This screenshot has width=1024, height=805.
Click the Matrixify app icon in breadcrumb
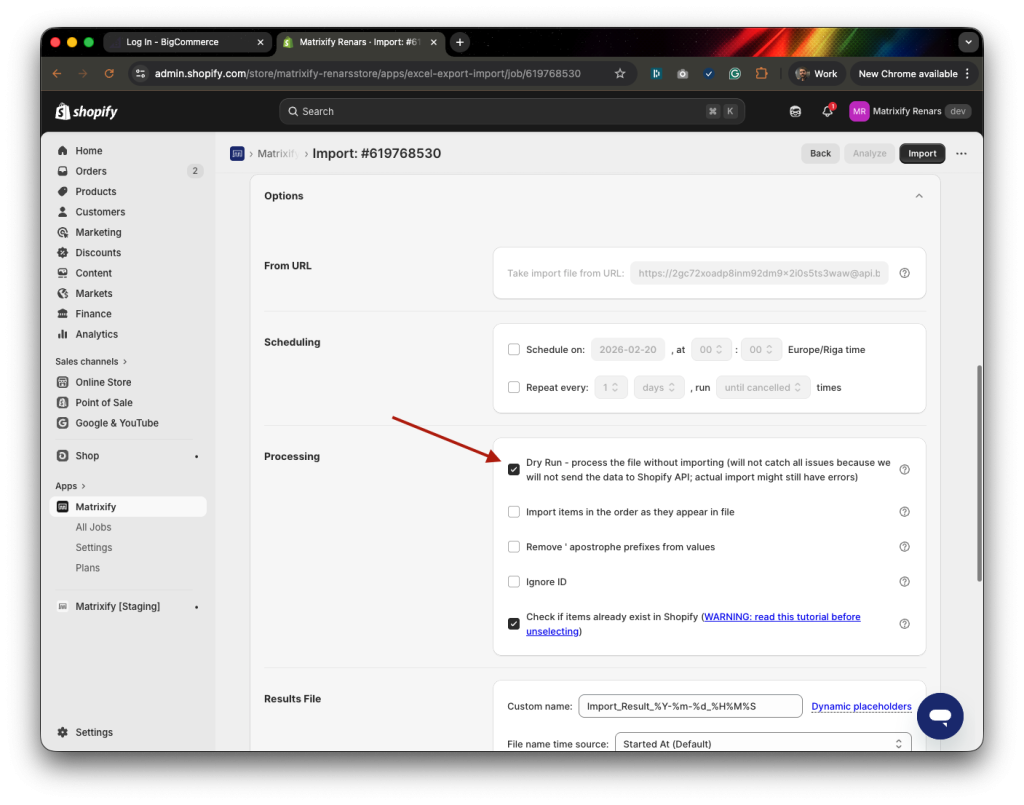237,153
